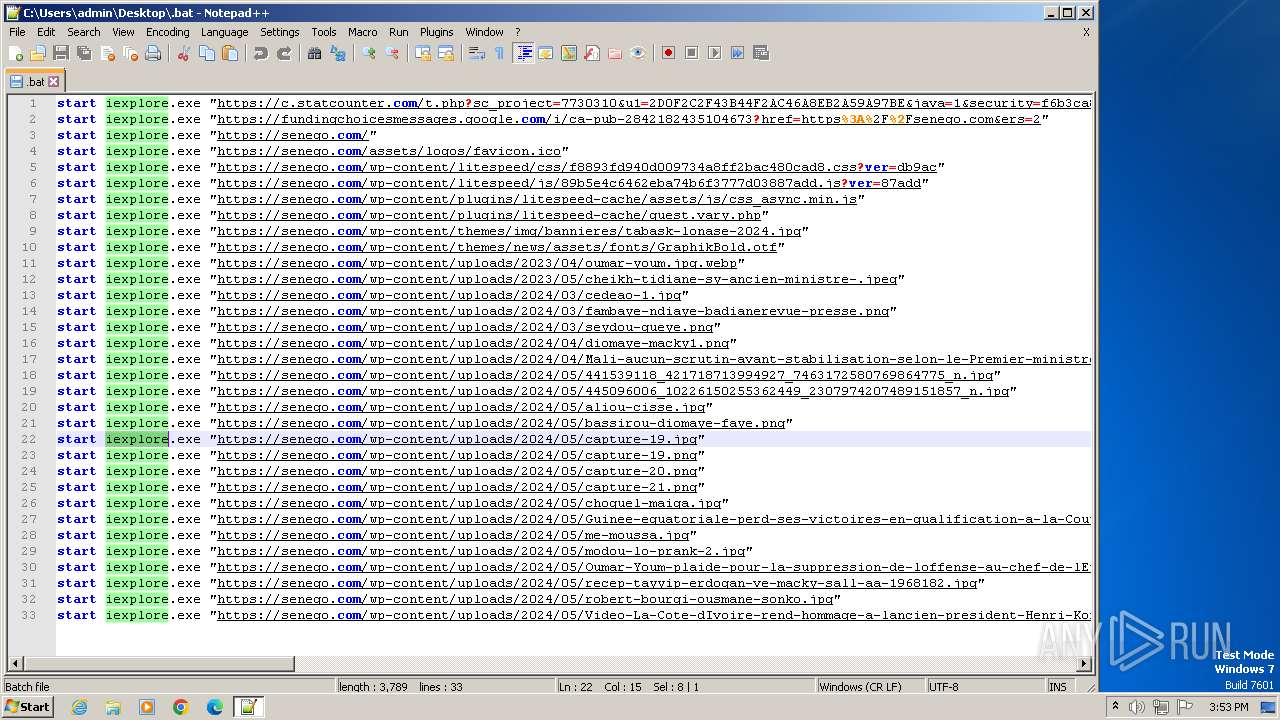Click the horizontal scrollbar right arrow
1280x720 pixels.
click(1084, 663)
